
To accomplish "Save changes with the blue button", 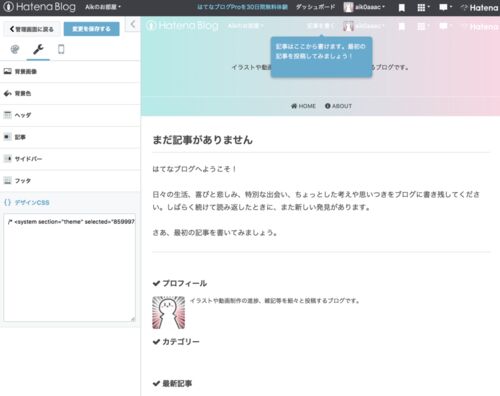I will point(91,29).
